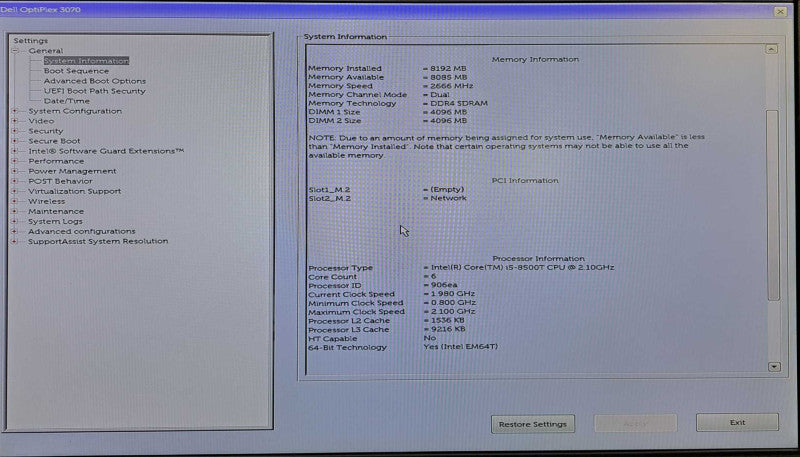Expand the Performance section

click(15, 161)
